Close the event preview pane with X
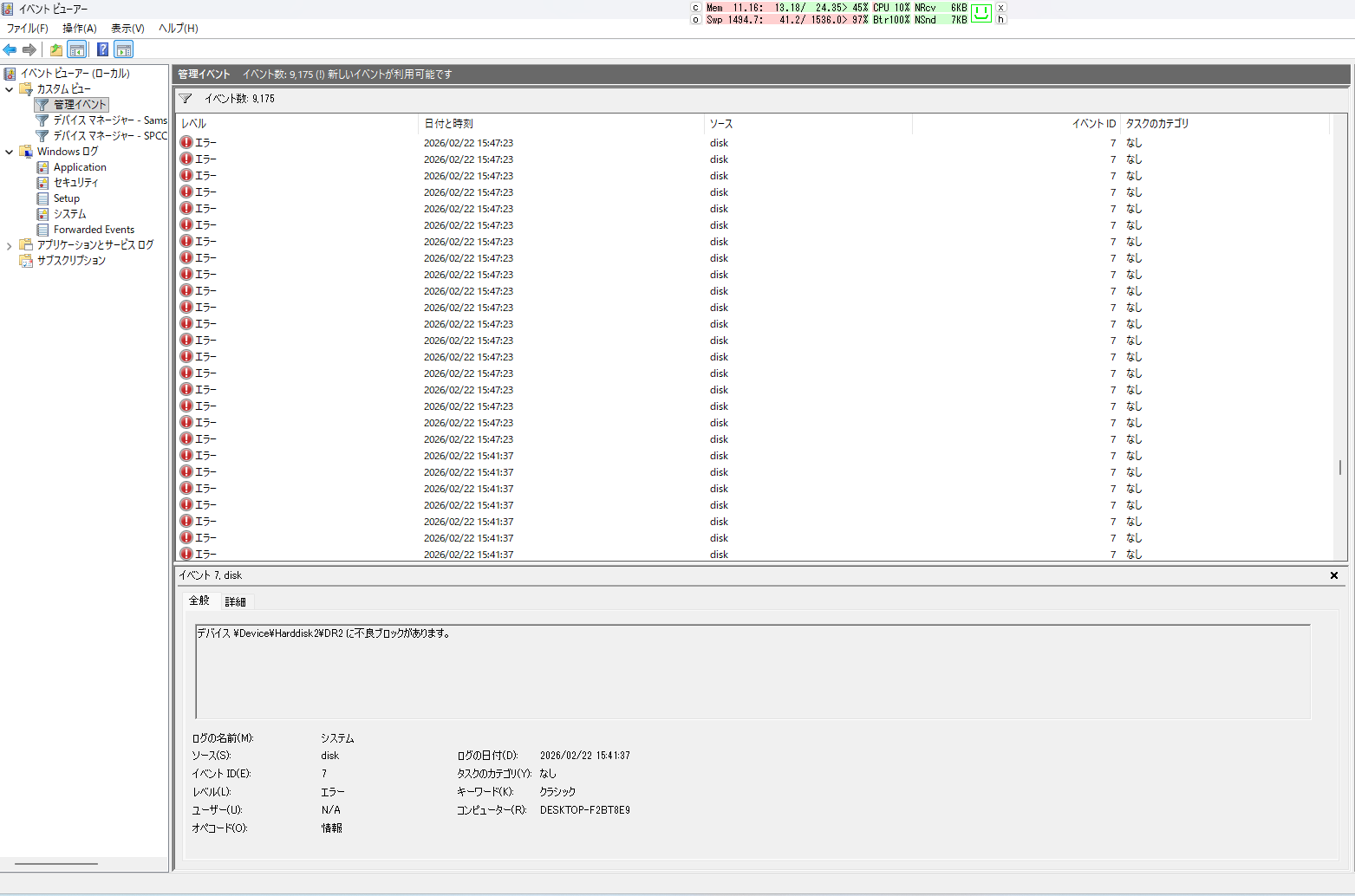This screenshot has width=1355, height=896. point(1333,575)
